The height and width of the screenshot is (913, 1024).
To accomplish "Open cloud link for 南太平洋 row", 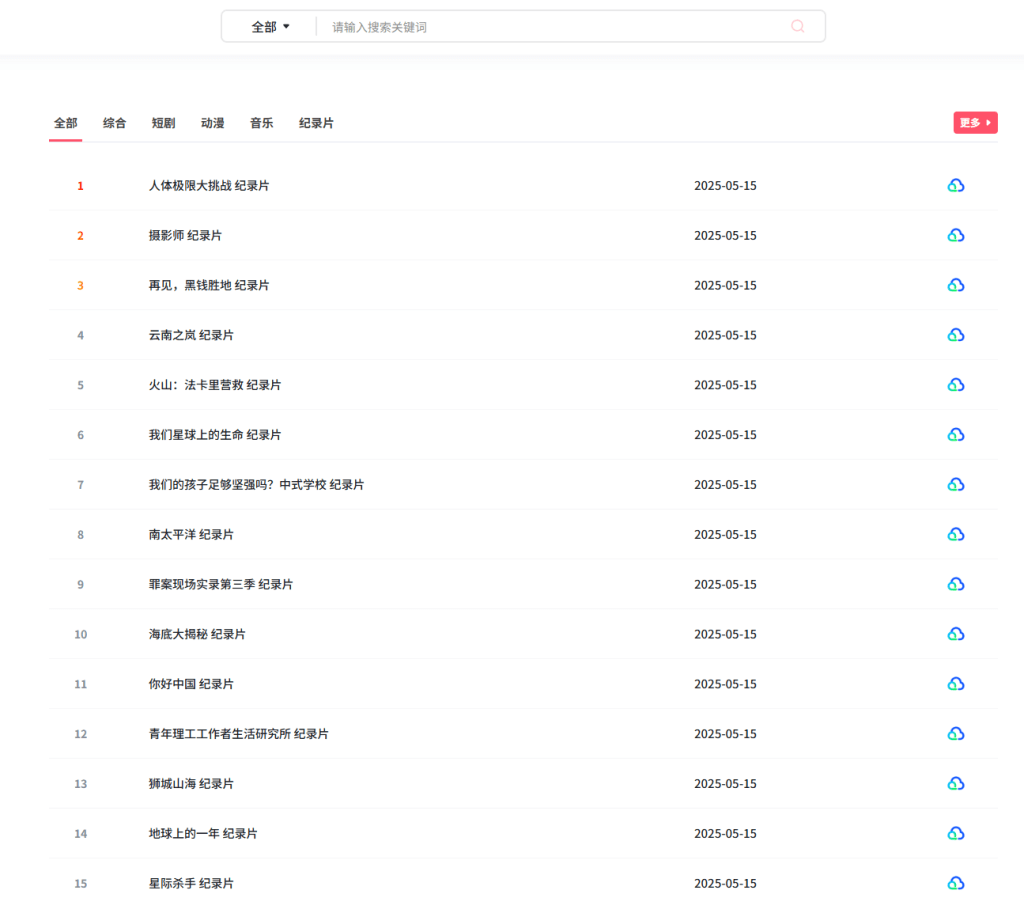I will tap(955, 535).
